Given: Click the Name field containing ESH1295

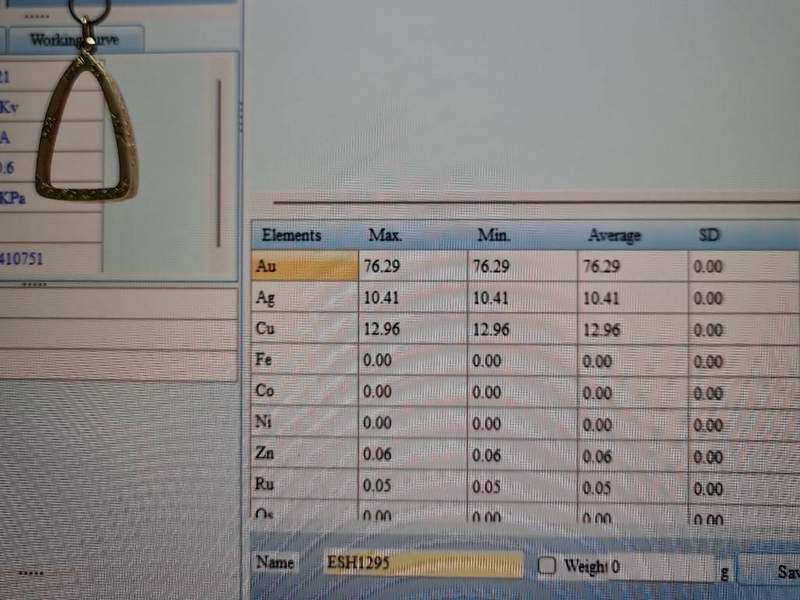Looking at the screenshot, I should [422, 564].
